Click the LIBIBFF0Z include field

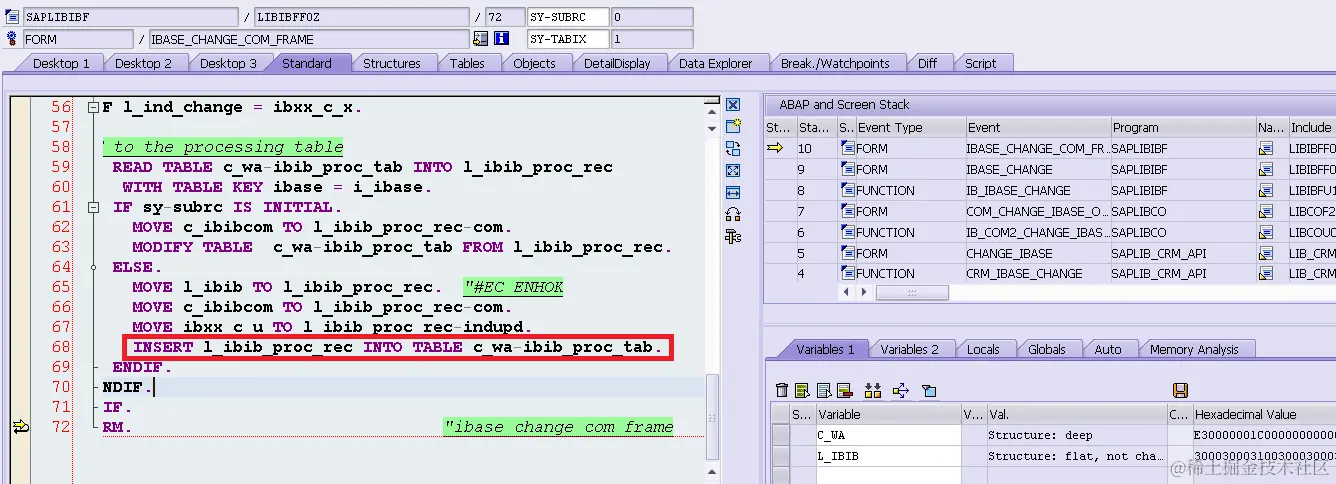click(360, 17)
